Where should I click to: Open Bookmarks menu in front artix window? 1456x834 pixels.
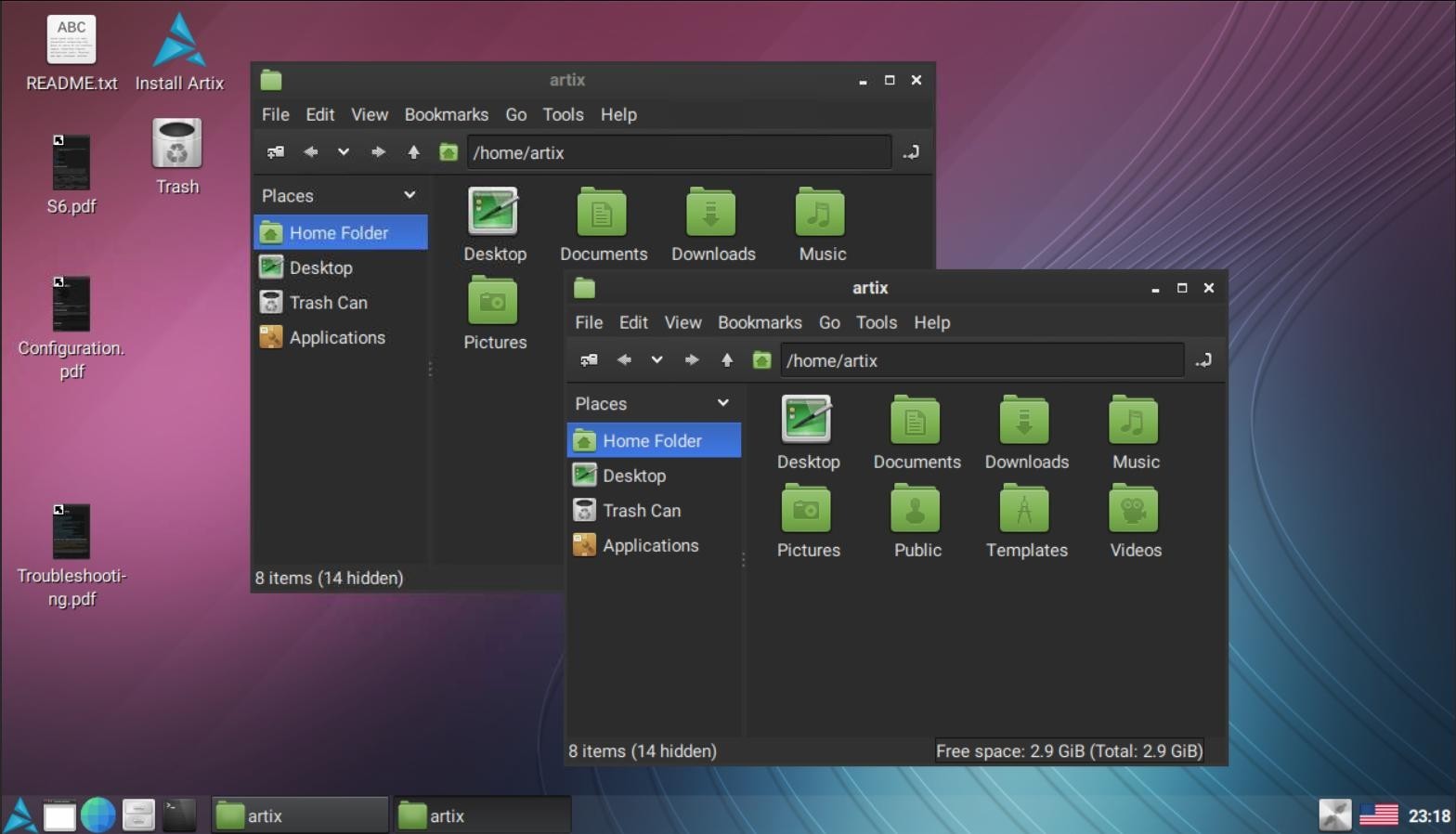(x=760, y=322)
